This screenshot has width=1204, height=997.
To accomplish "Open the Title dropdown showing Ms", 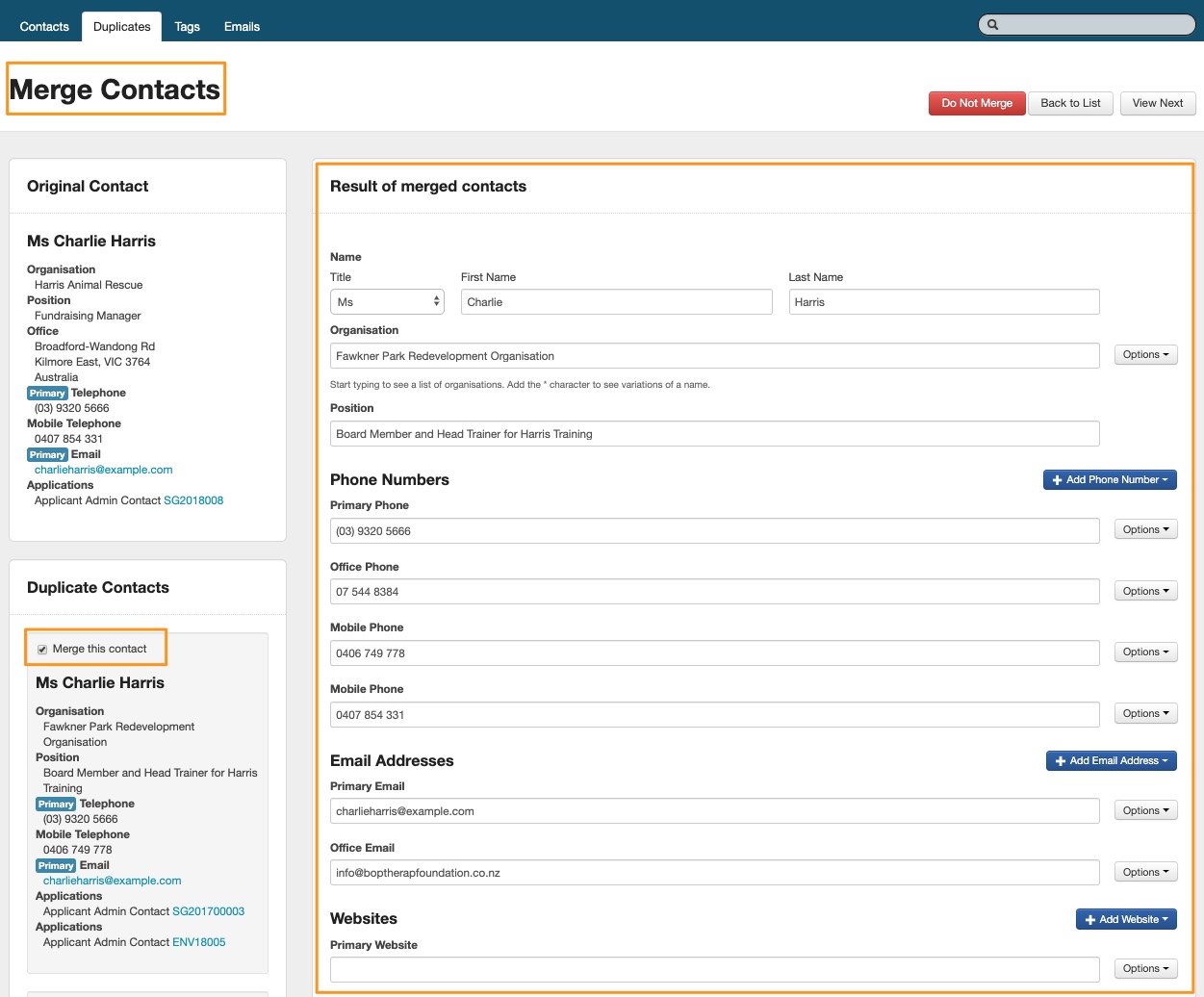I will [387, 302].
